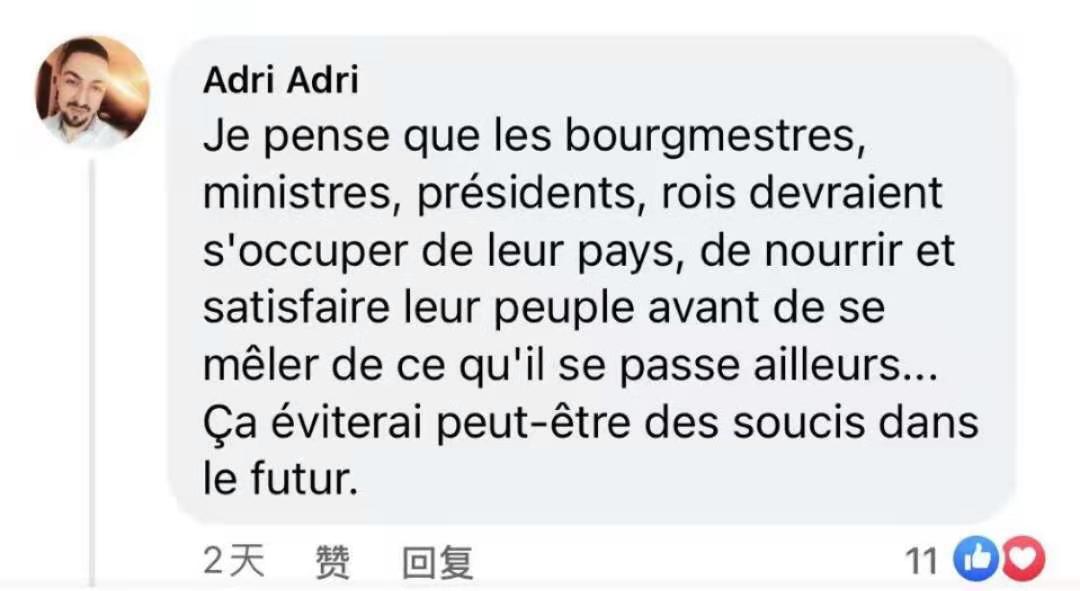This screenshot has width=1080, height=591.
Task: Like the comment using the 赞 button
Action: pyautogui.click(x=332, y=563)
